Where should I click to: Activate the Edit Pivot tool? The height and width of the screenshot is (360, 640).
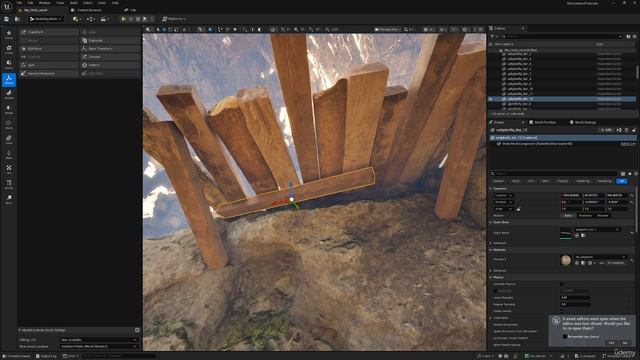[49, 49]
